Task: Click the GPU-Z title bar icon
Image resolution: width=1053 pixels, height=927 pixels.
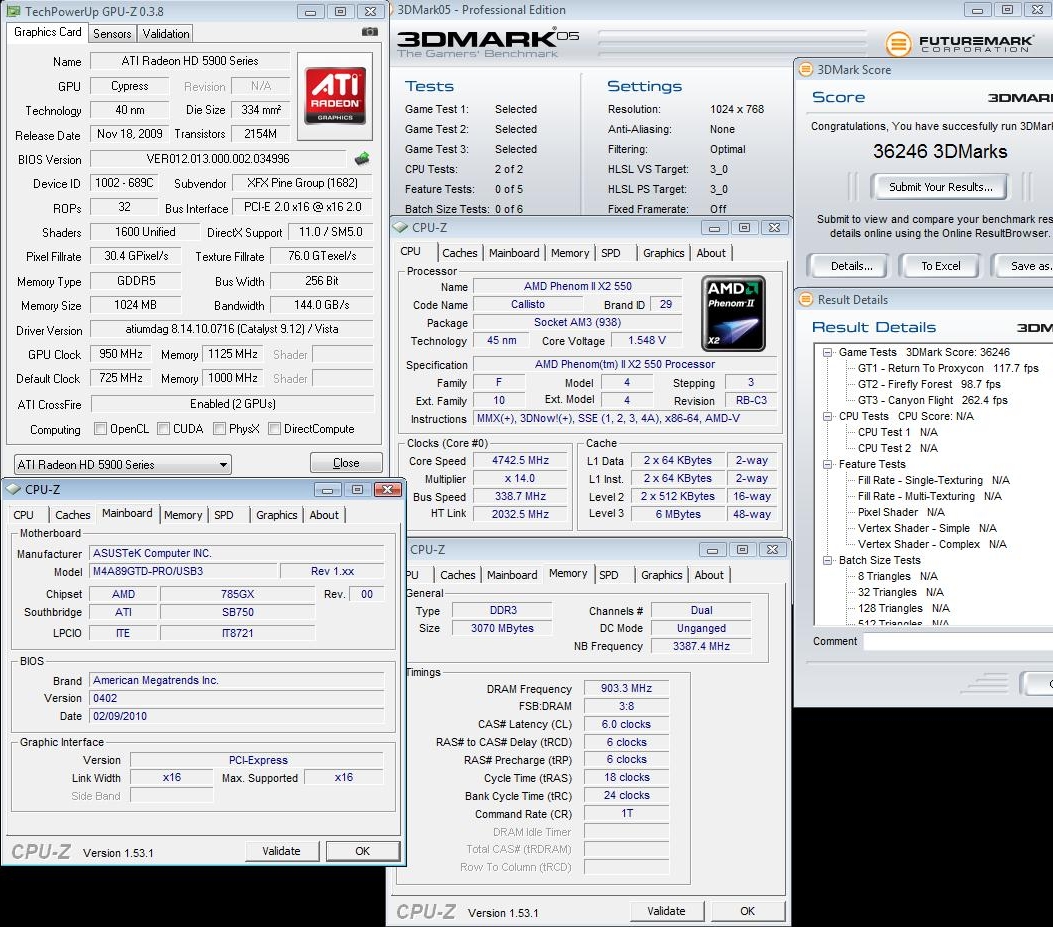Action: point(13,11)
